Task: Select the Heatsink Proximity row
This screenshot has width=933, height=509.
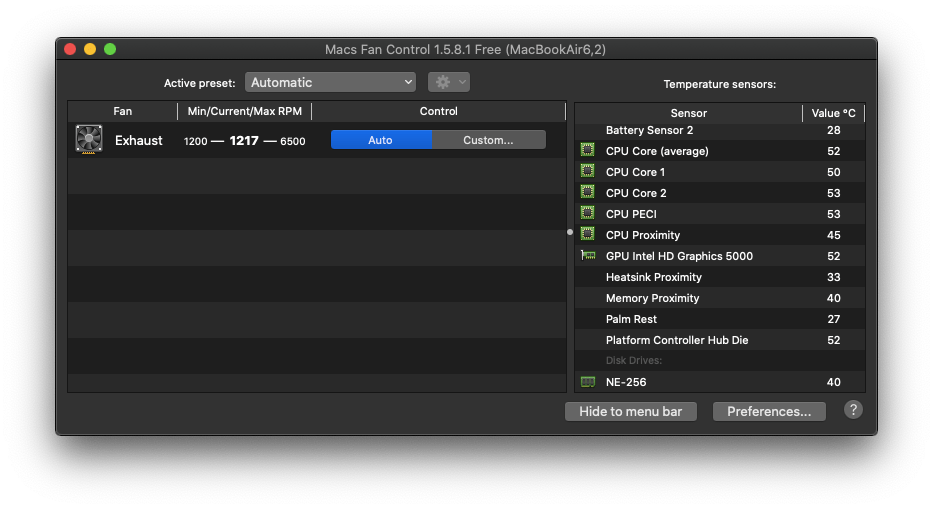Action: pyautogui.click(x=720, y=277)
